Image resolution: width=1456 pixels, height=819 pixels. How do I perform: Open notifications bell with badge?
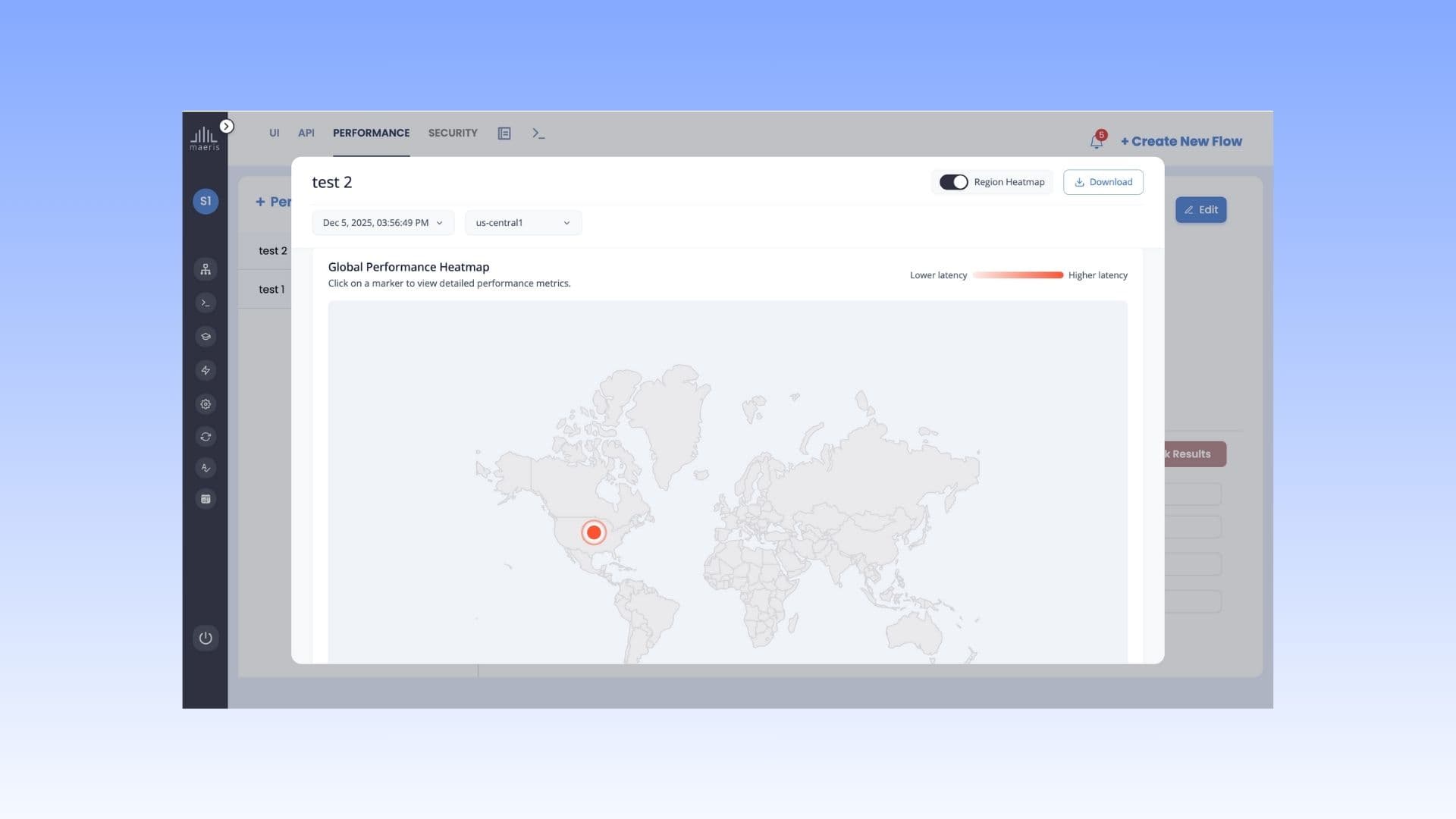(1097, 141)
